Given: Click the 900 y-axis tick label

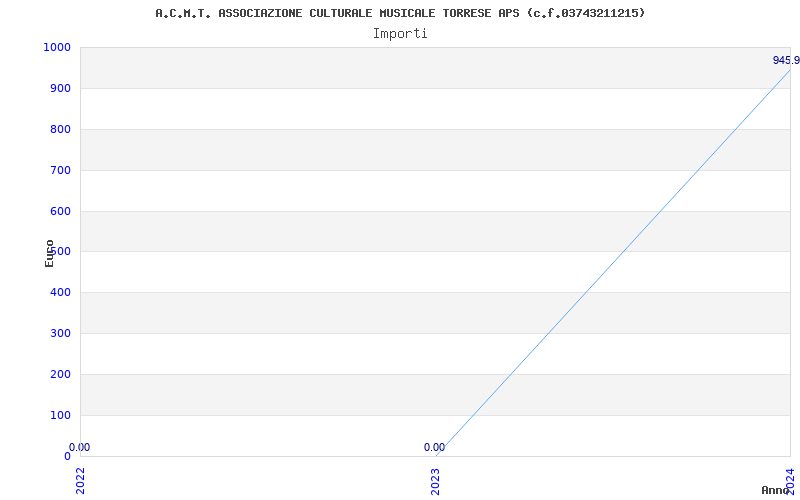Looking at the screenshot, I should (x=60, y=88).
